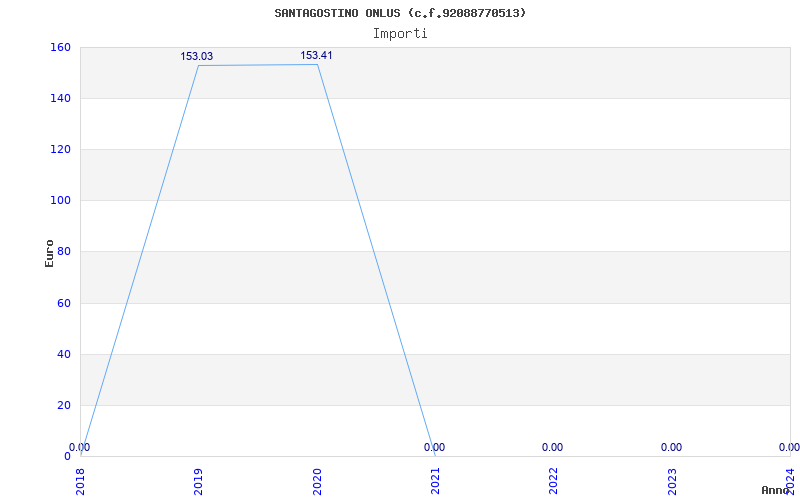Click the 2024 year axis label
This screenshot has width=800, height=500.
pos(790,481)
